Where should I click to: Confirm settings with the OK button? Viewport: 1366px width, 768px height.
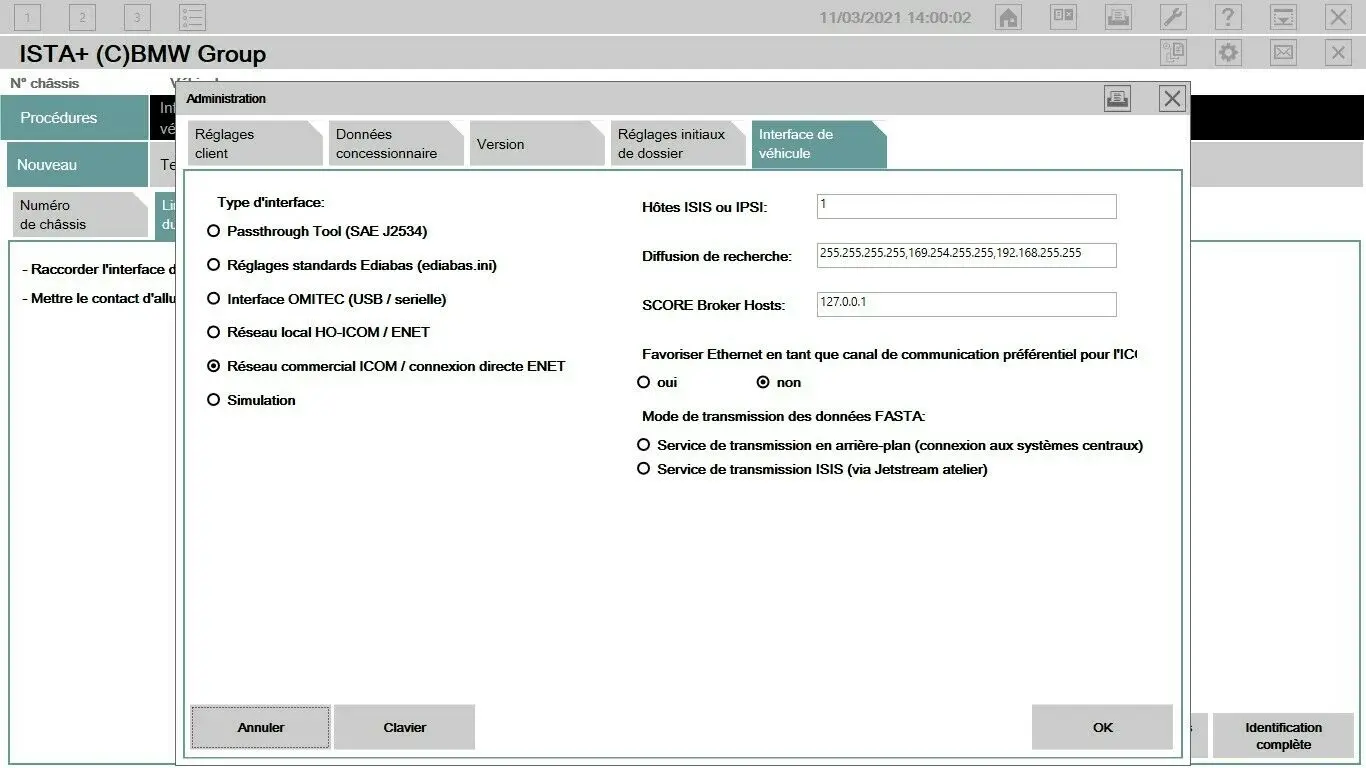click(1102, 727)
